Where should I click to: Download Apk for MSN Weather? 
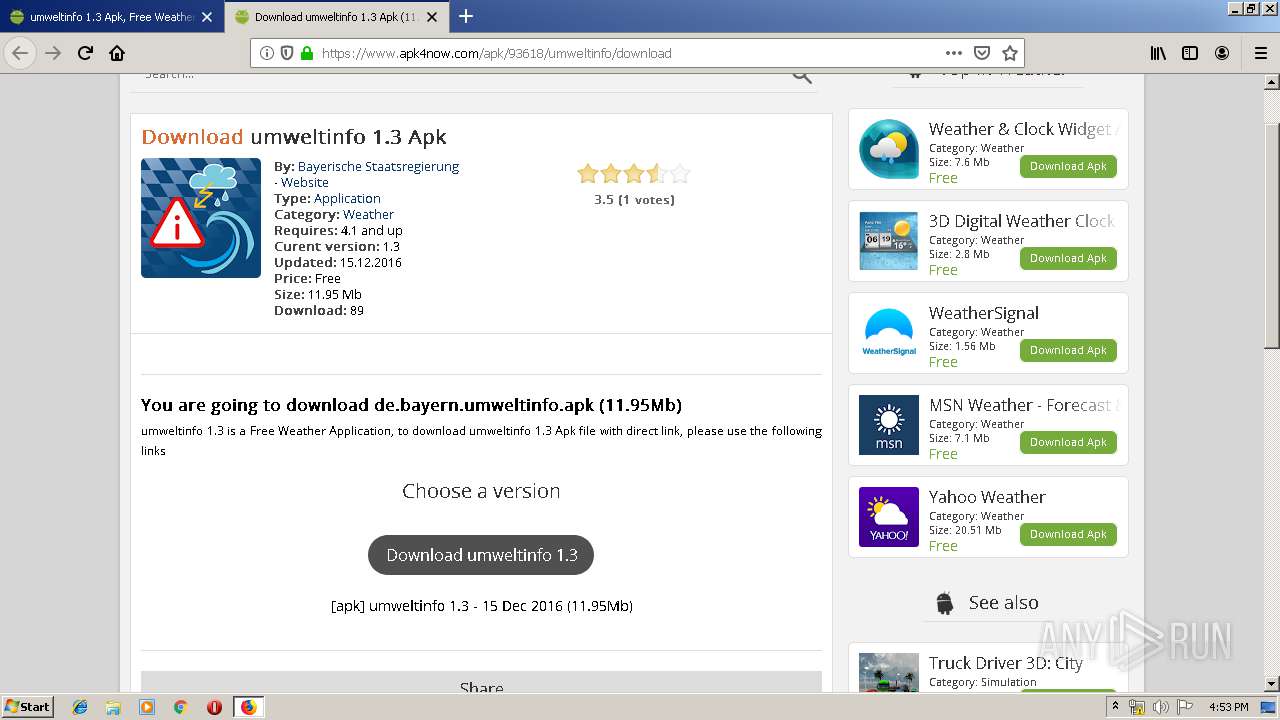[1068, 442]
